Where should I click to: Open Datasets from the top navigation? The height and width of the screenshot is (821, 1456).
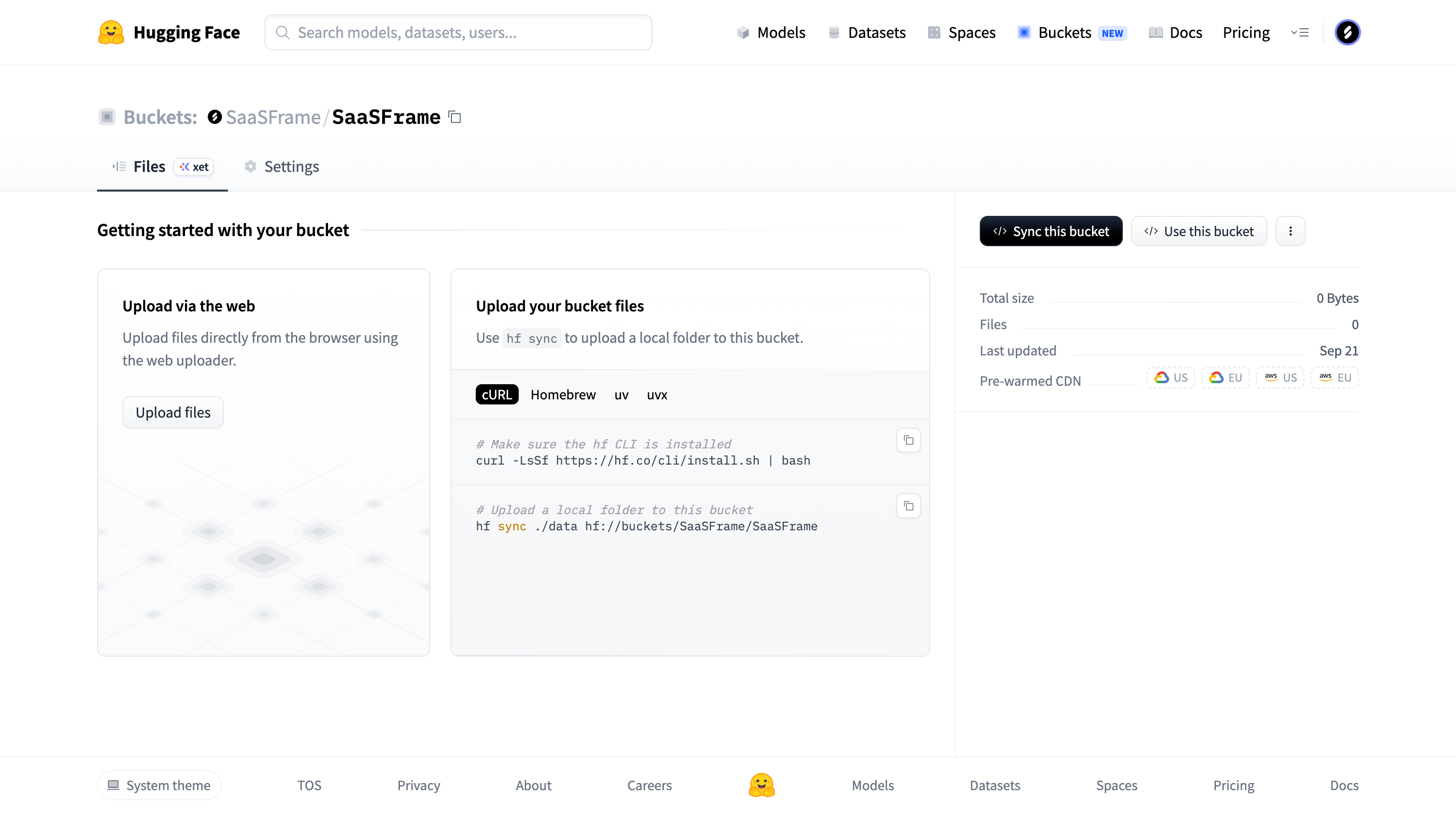click(x=867, y=32)
